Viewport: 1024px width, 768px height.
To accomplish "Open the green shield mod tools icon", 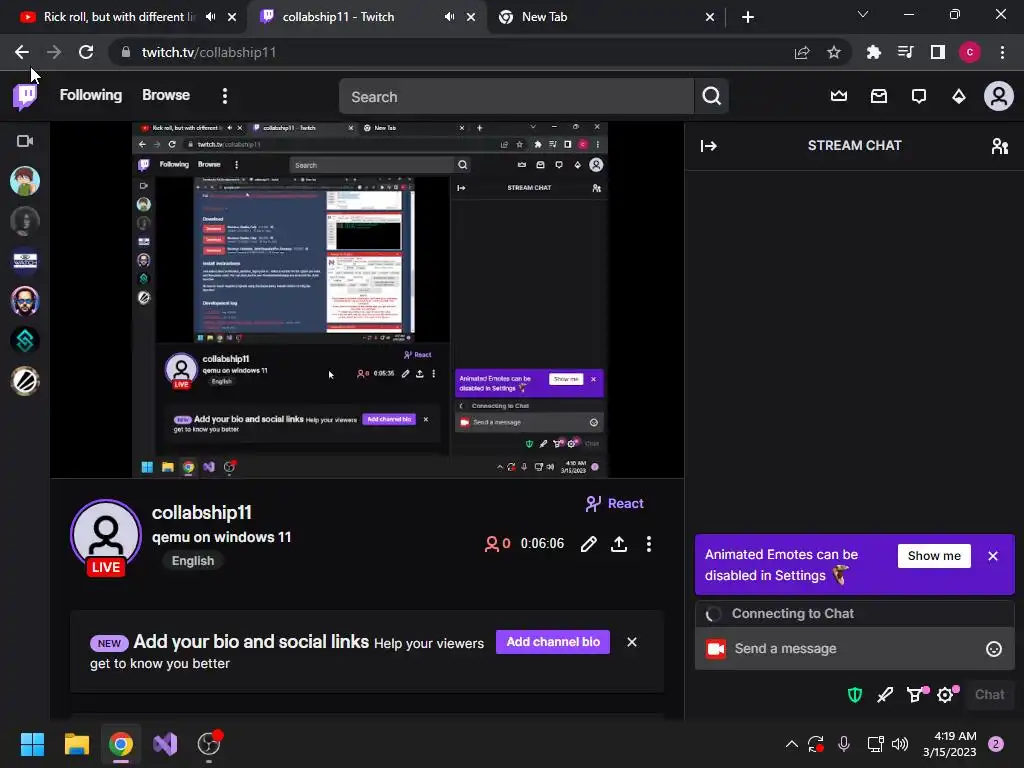I will pyautogui.click(x=854, y=695).
